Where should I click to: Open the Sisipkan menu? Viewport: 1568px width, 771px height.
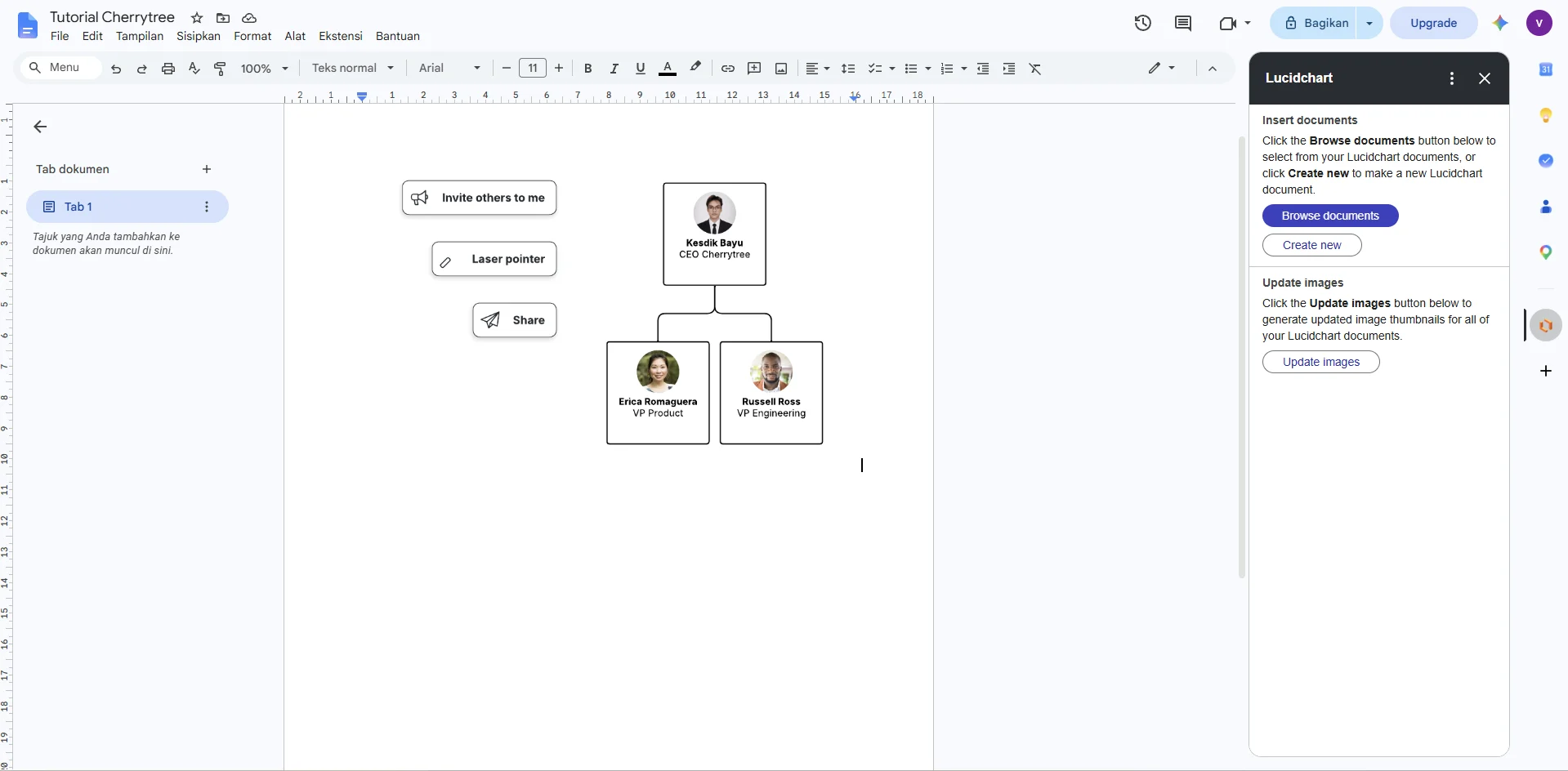199,36
